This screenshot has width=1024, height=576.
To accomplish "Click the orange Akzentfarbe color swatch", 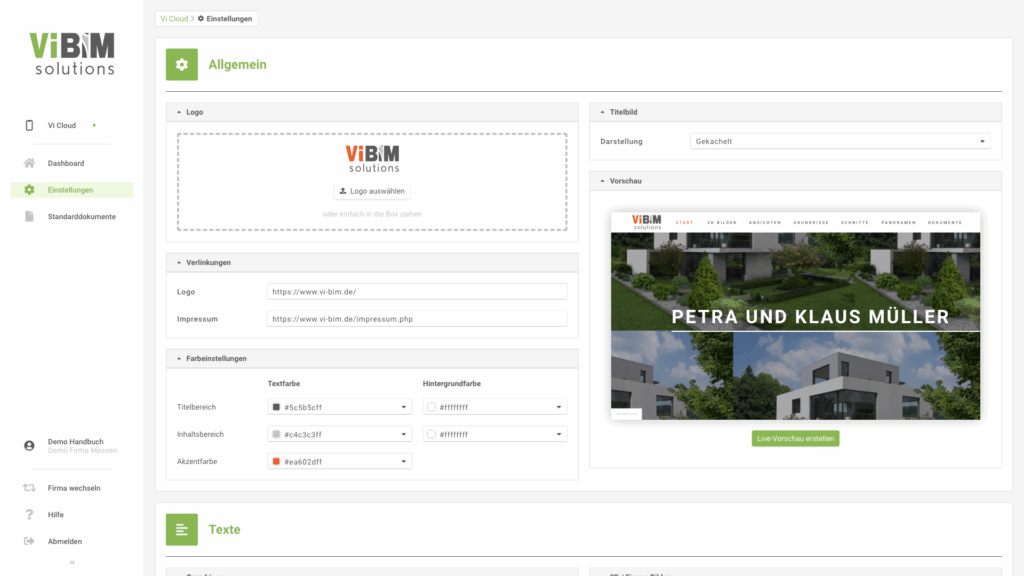I will tap(276, 461).
